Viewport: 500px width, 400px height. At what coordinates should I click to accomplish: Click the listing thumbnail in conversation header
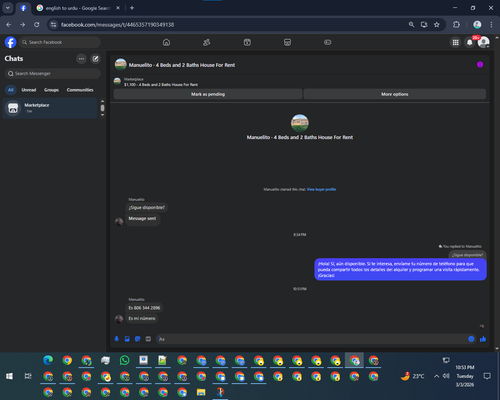(121, 64)
